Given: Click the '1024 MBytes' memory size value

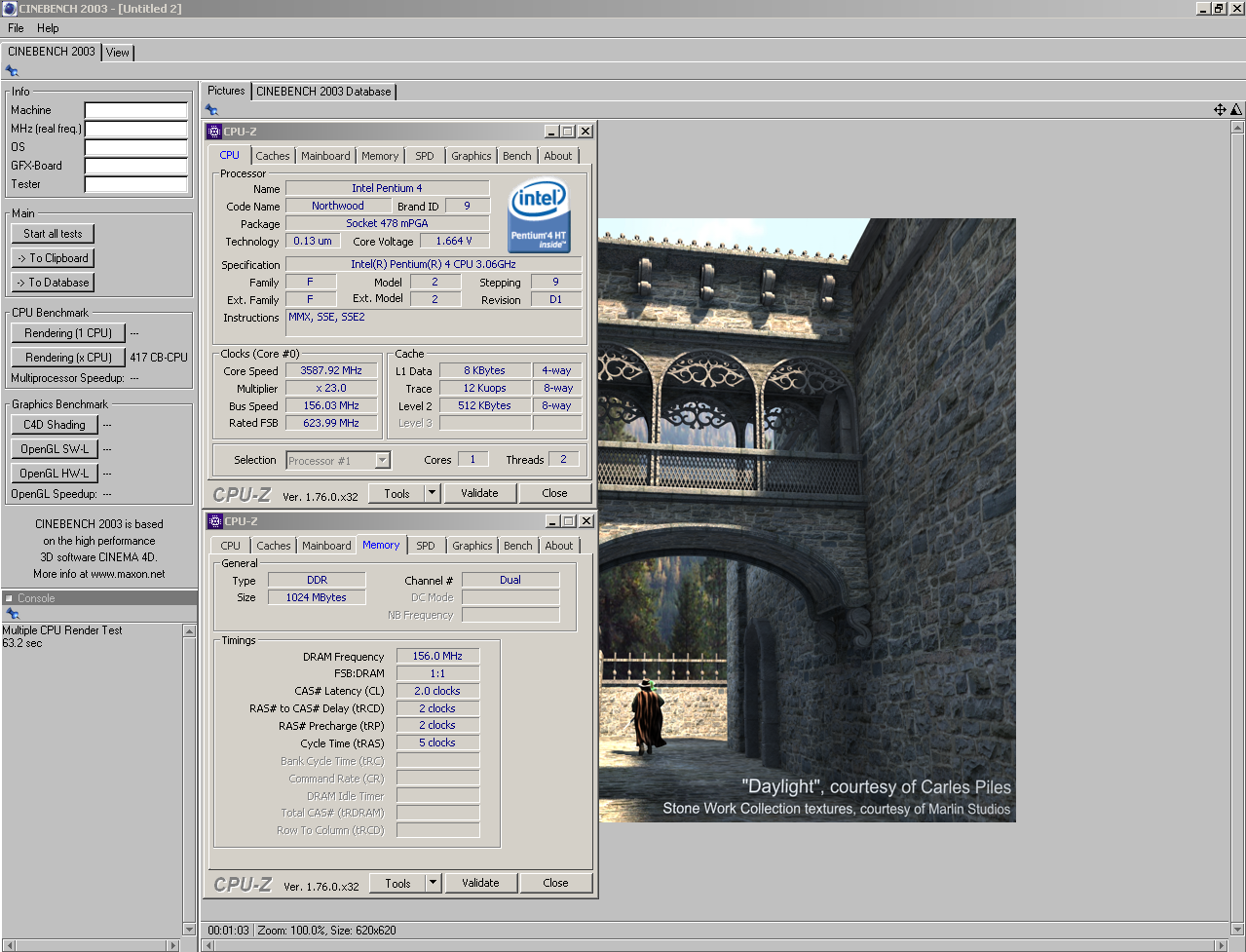Looking at the screenshot, I should coord(316,597).
